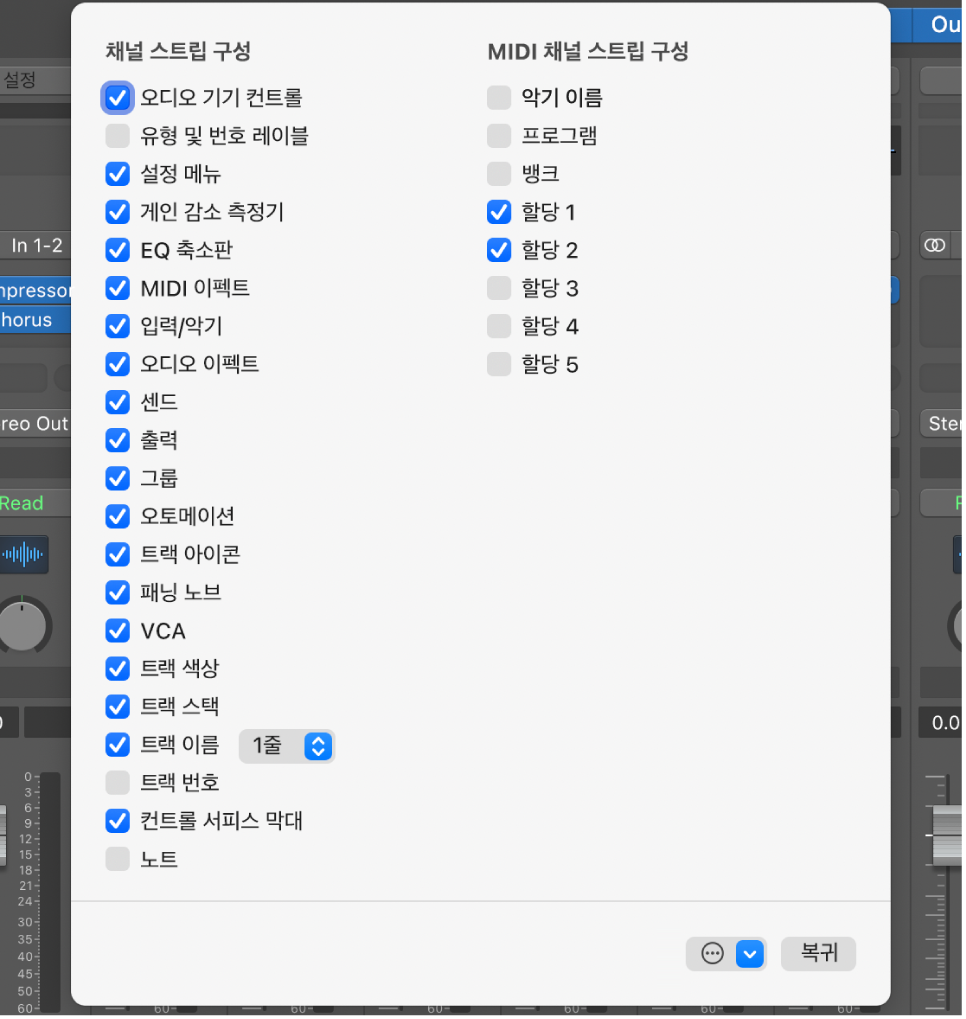Click the 0.0 level field on right strip
This screenshot has height=1019, width=966.
click(x=941, y=723)
